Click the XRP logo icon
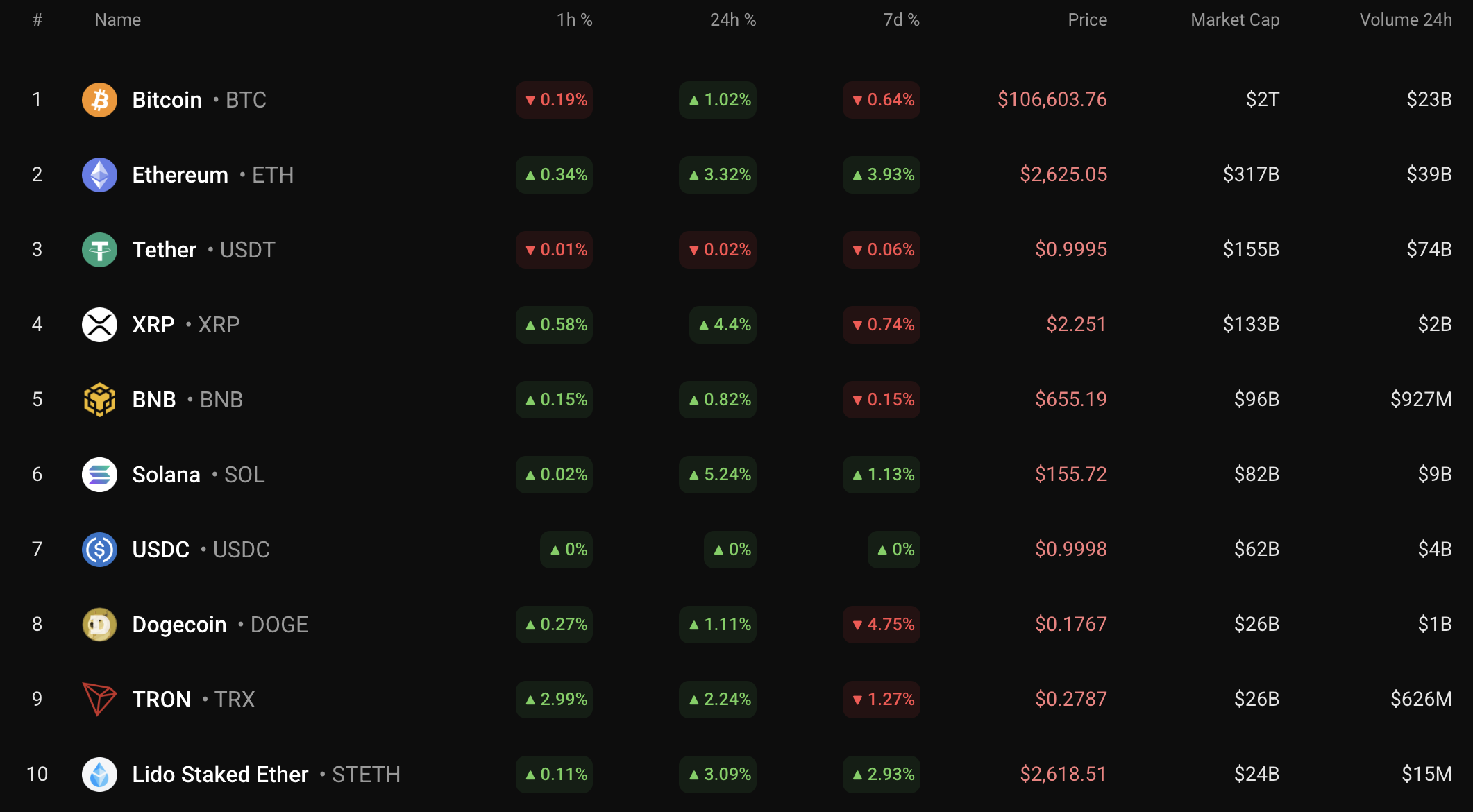1473x812 pixels. (99, 325)
